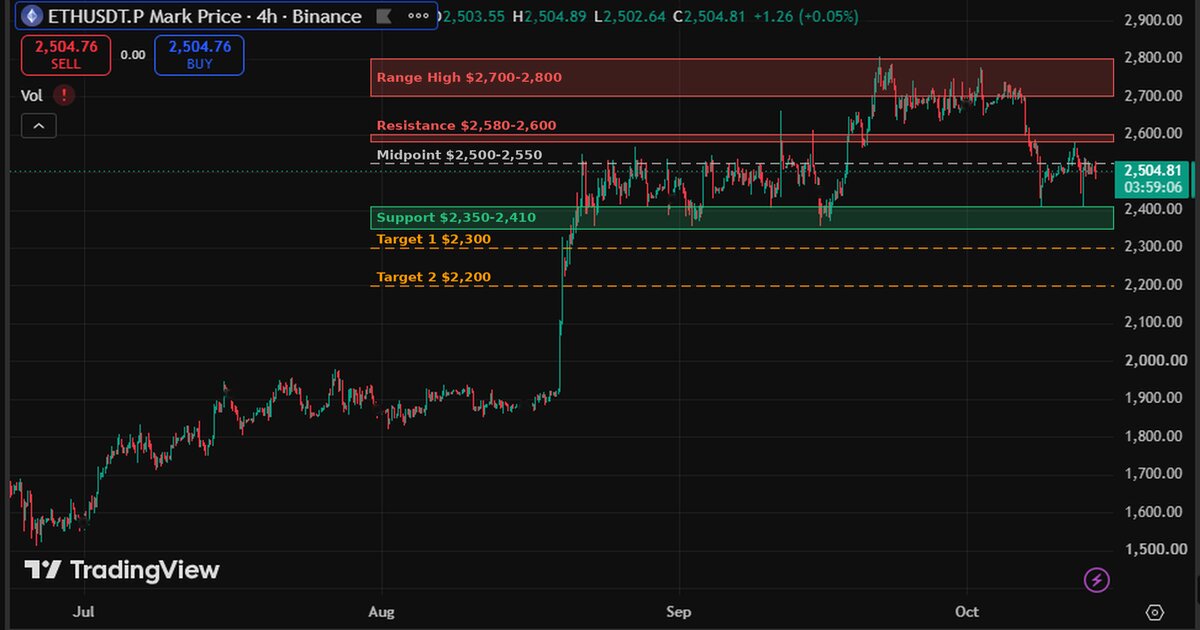Select the Support $2,350-2,410 zone
Screen dimensions: 1200x630
pos(741,217)
